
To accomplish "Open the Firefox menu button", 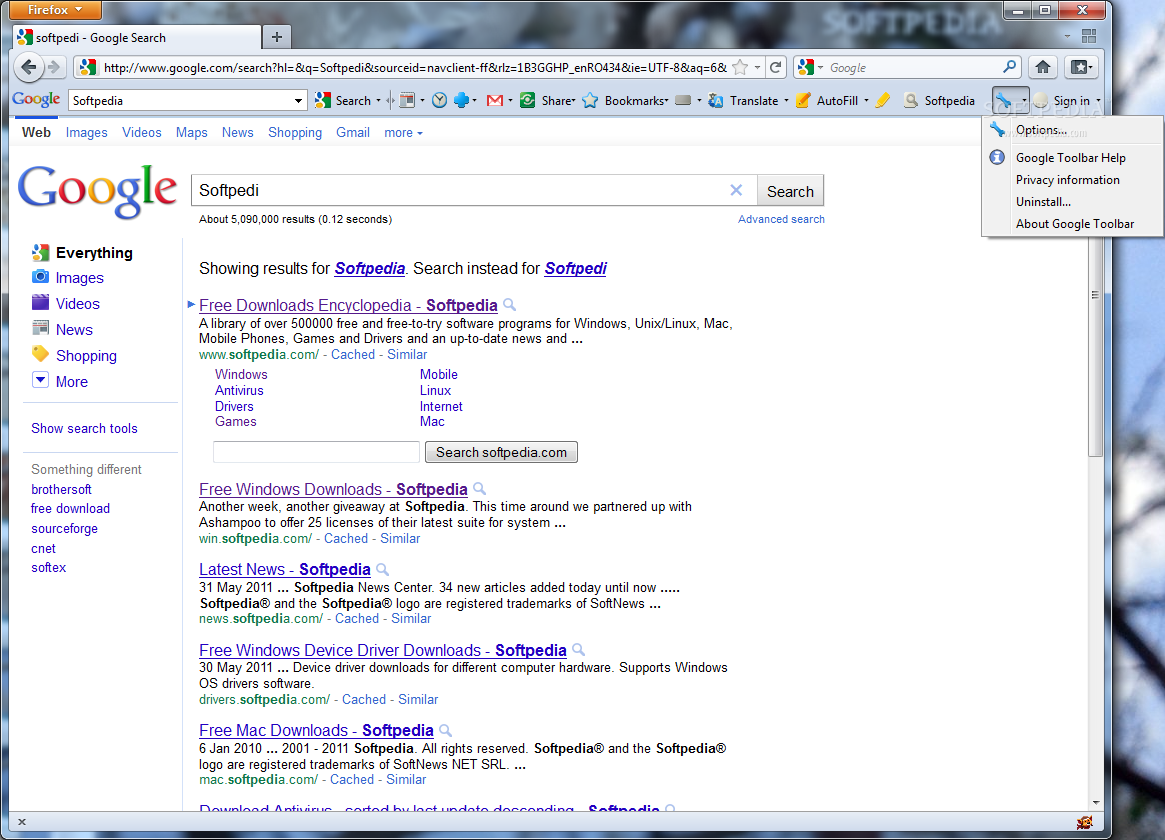I will pos(55,10).
